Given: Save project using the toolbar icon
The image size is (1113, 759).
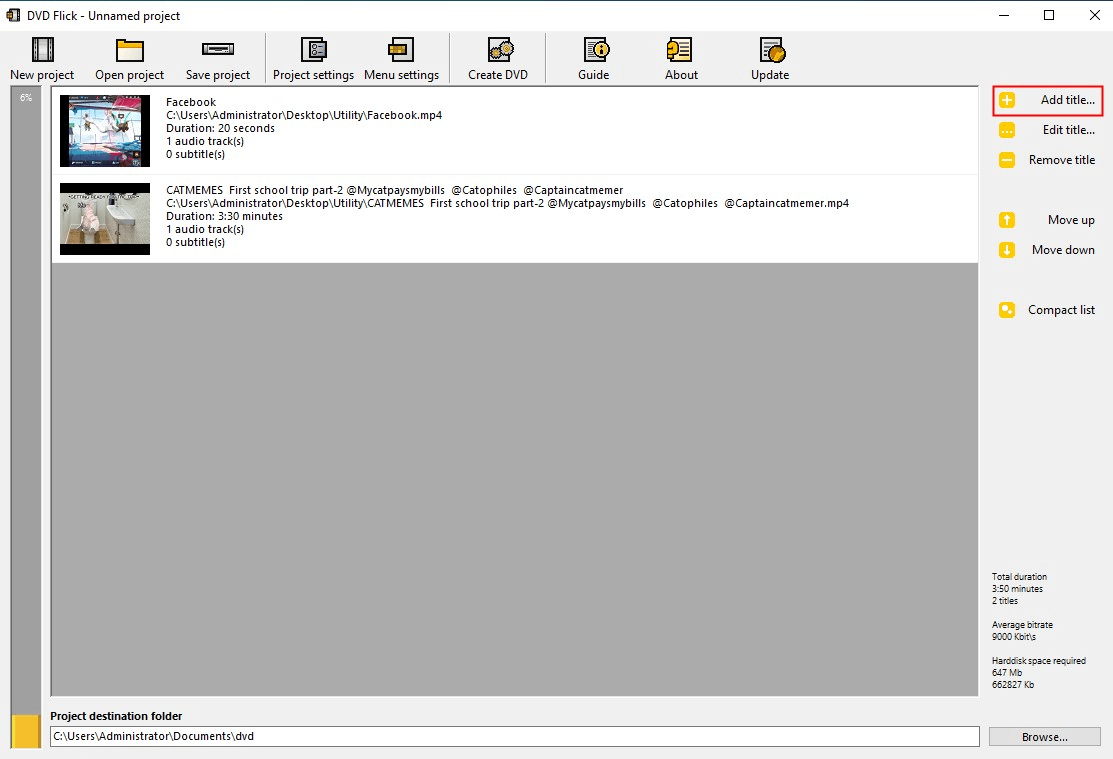Looking at the screenshot, I should point(218,50).
